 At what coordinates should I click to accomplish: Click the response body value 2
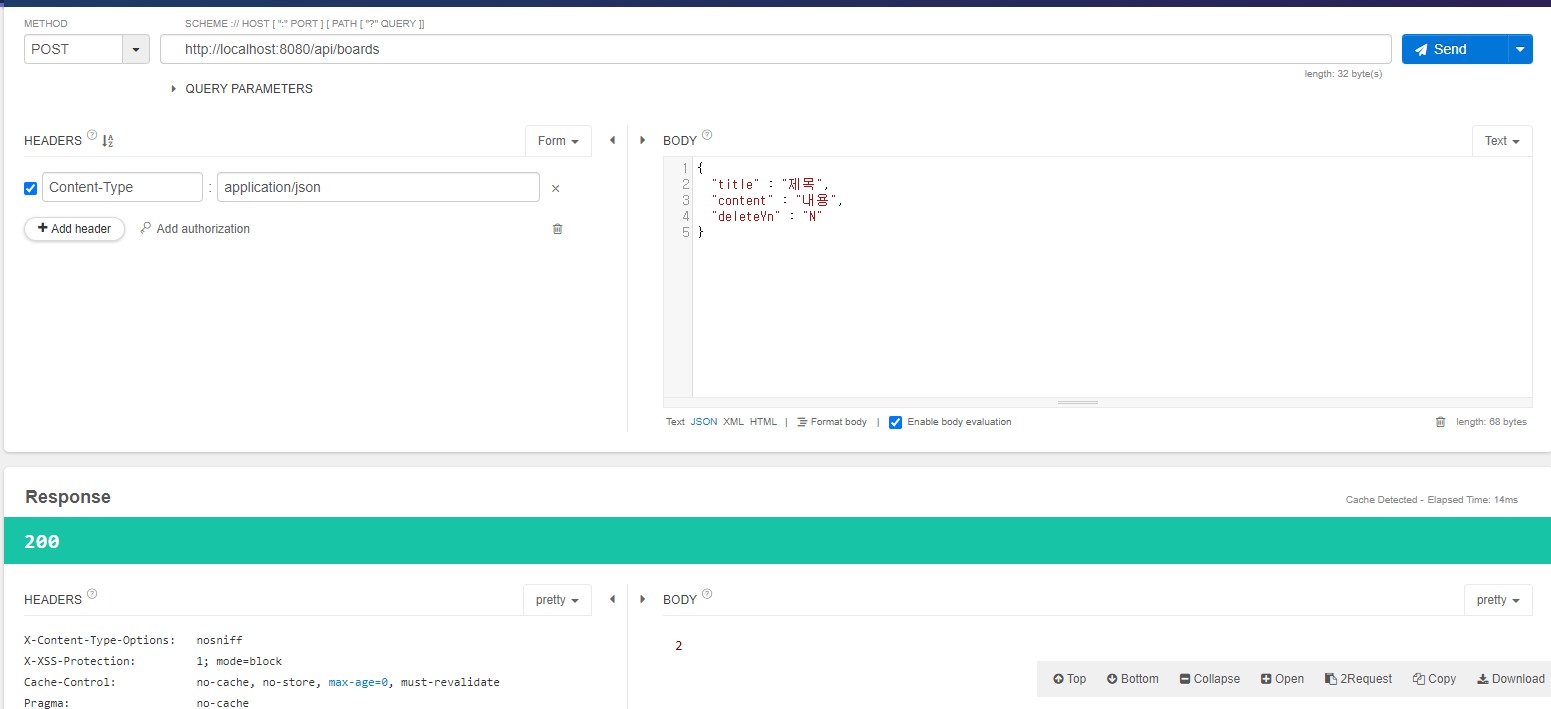point(679,646)
